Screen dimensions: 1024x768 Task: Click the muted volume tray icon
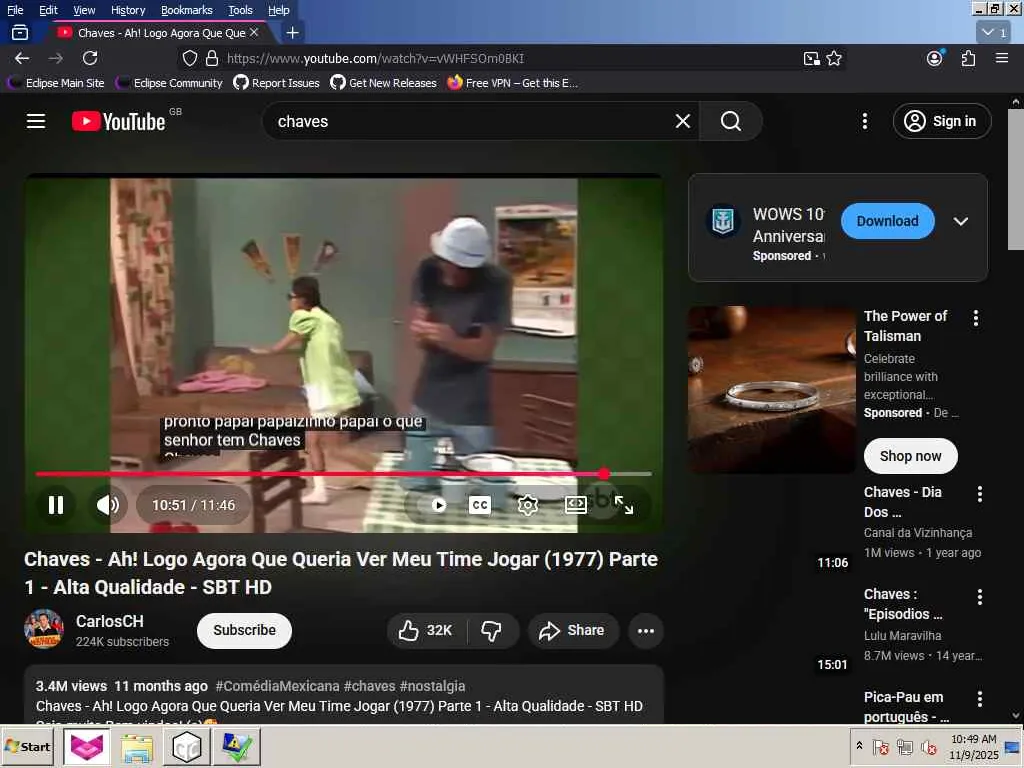928,746
